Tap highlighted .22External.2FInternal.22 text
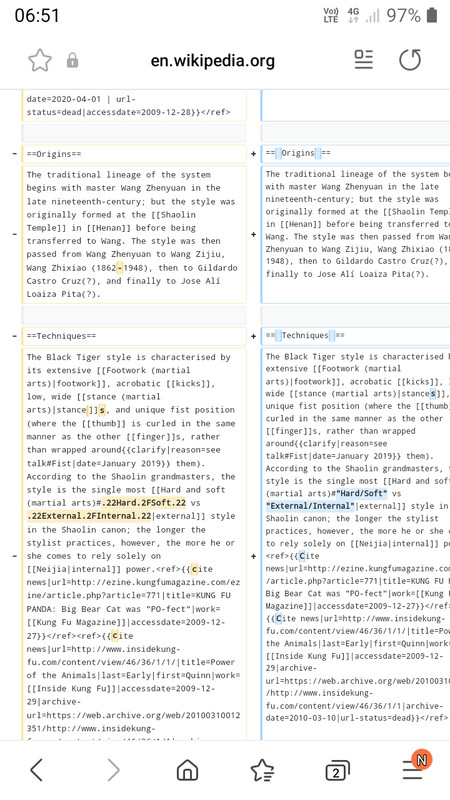This screenshot has height=800, width=450. pyautogui.click(x=89, y=516)
